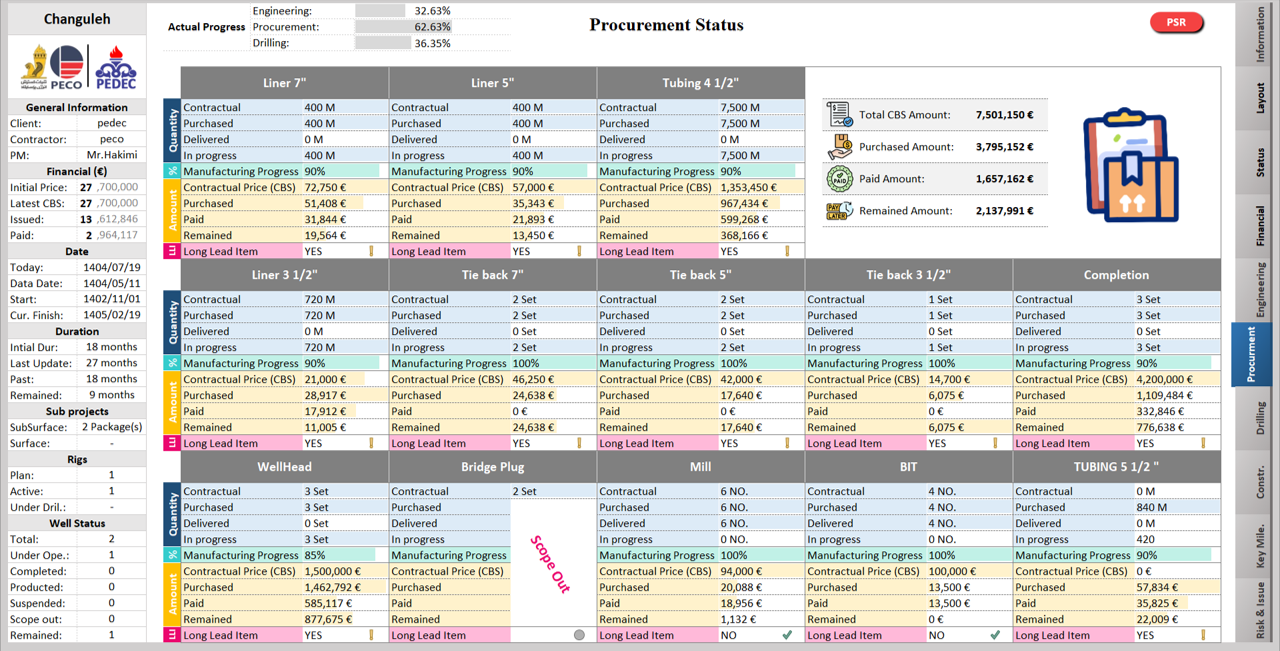Click the Procurement actual progress bar
The width and height of the screenshot is (1280, 651).
(x=383, y=27)
